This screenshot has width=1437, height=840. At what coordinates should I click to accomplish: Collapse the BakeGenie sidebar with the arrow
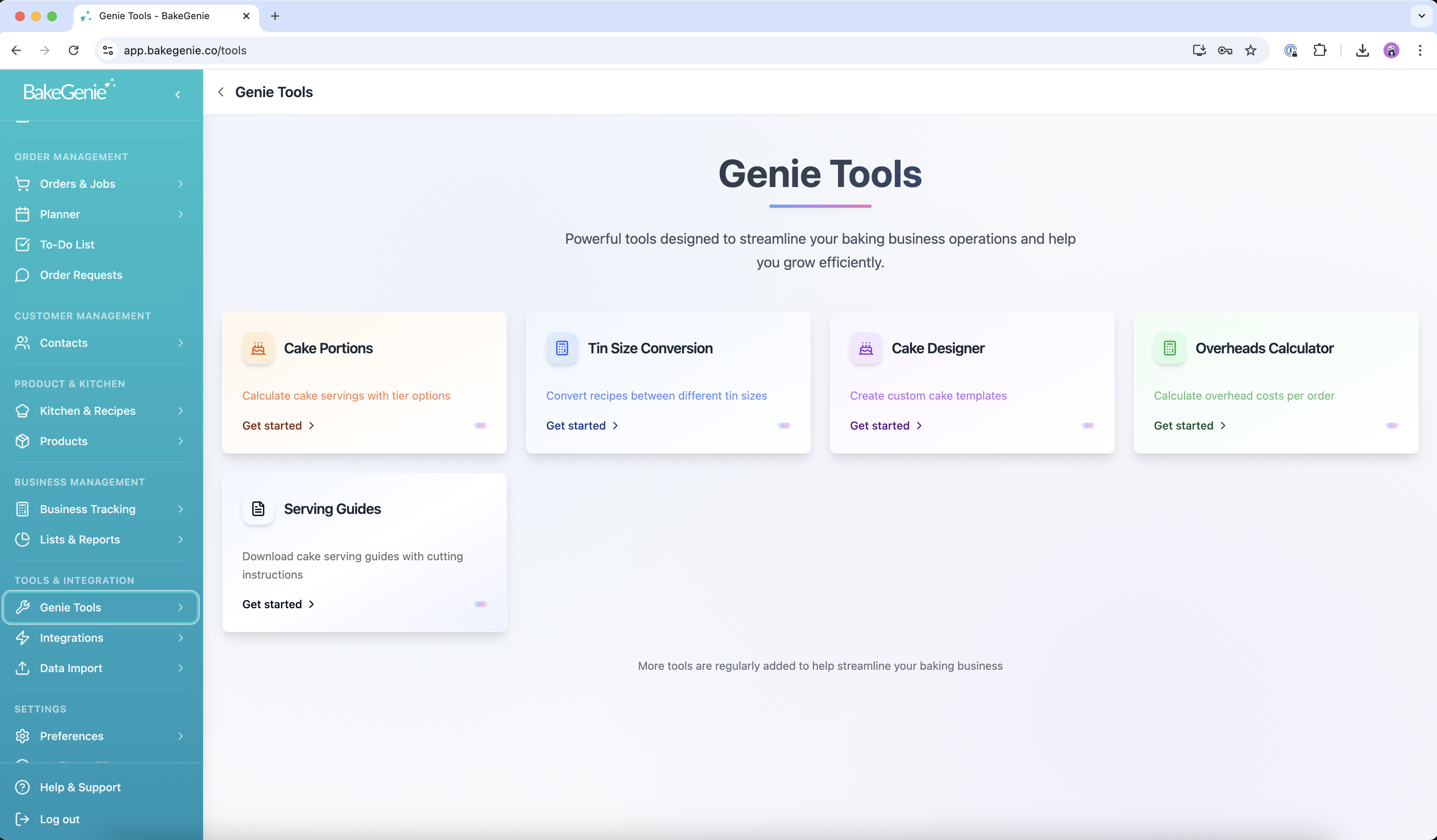point(178,95)
